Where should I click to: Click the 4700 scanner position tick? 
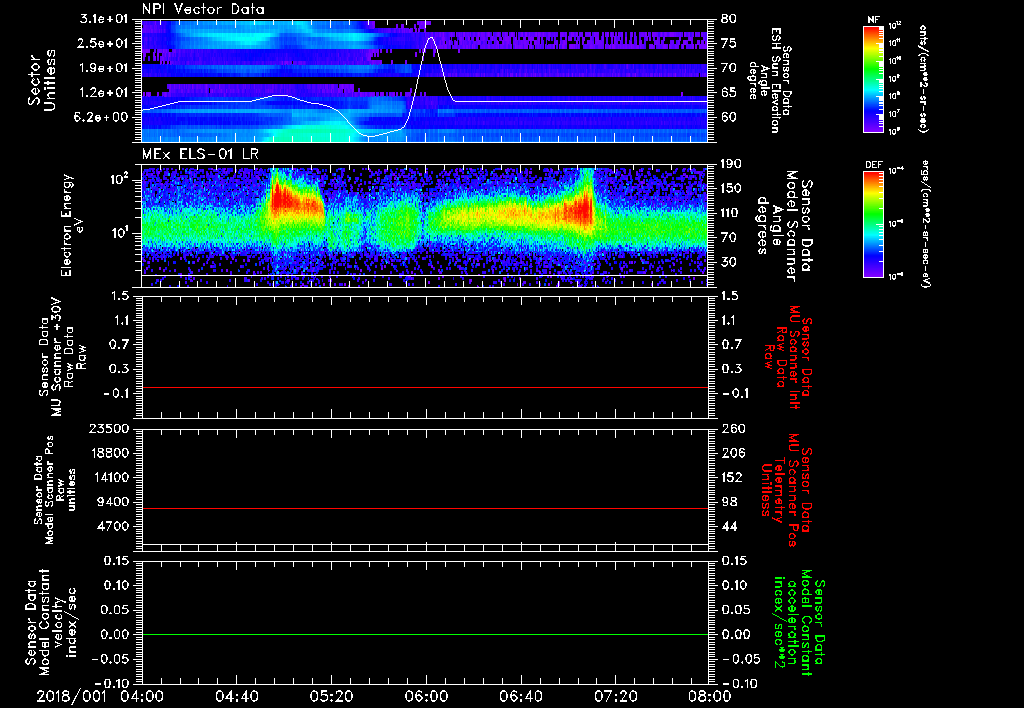point(113,526)
